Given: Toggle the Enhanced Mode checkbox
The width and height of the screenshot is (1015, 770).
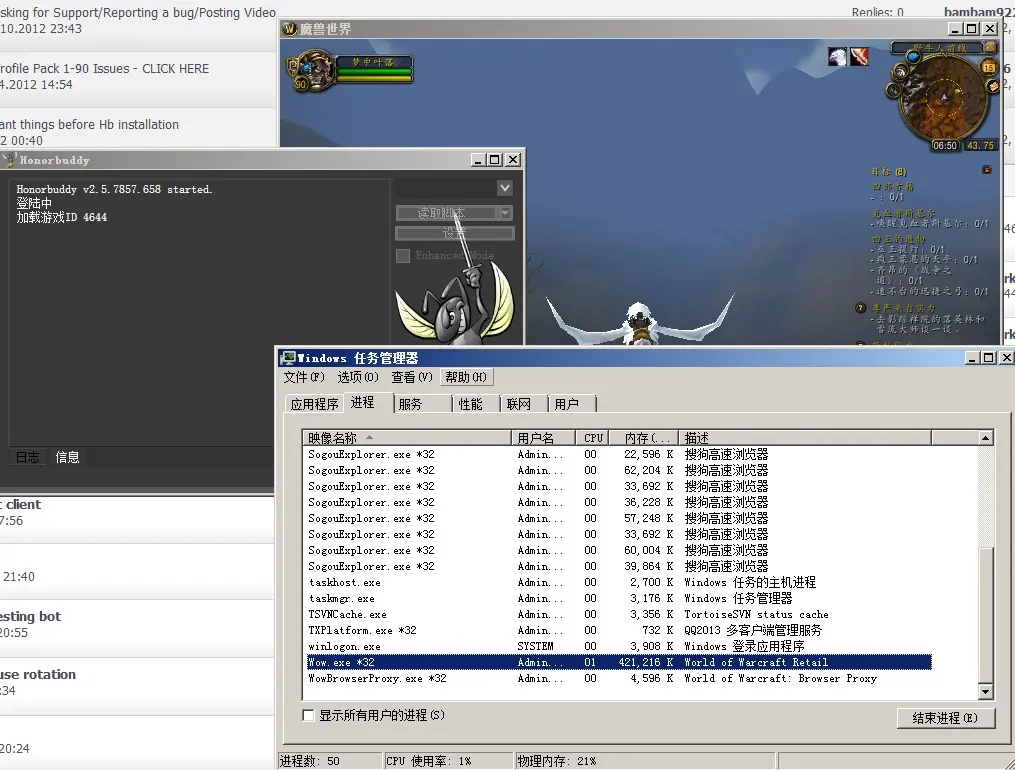Looking at the screenshot, I should 403,256.
